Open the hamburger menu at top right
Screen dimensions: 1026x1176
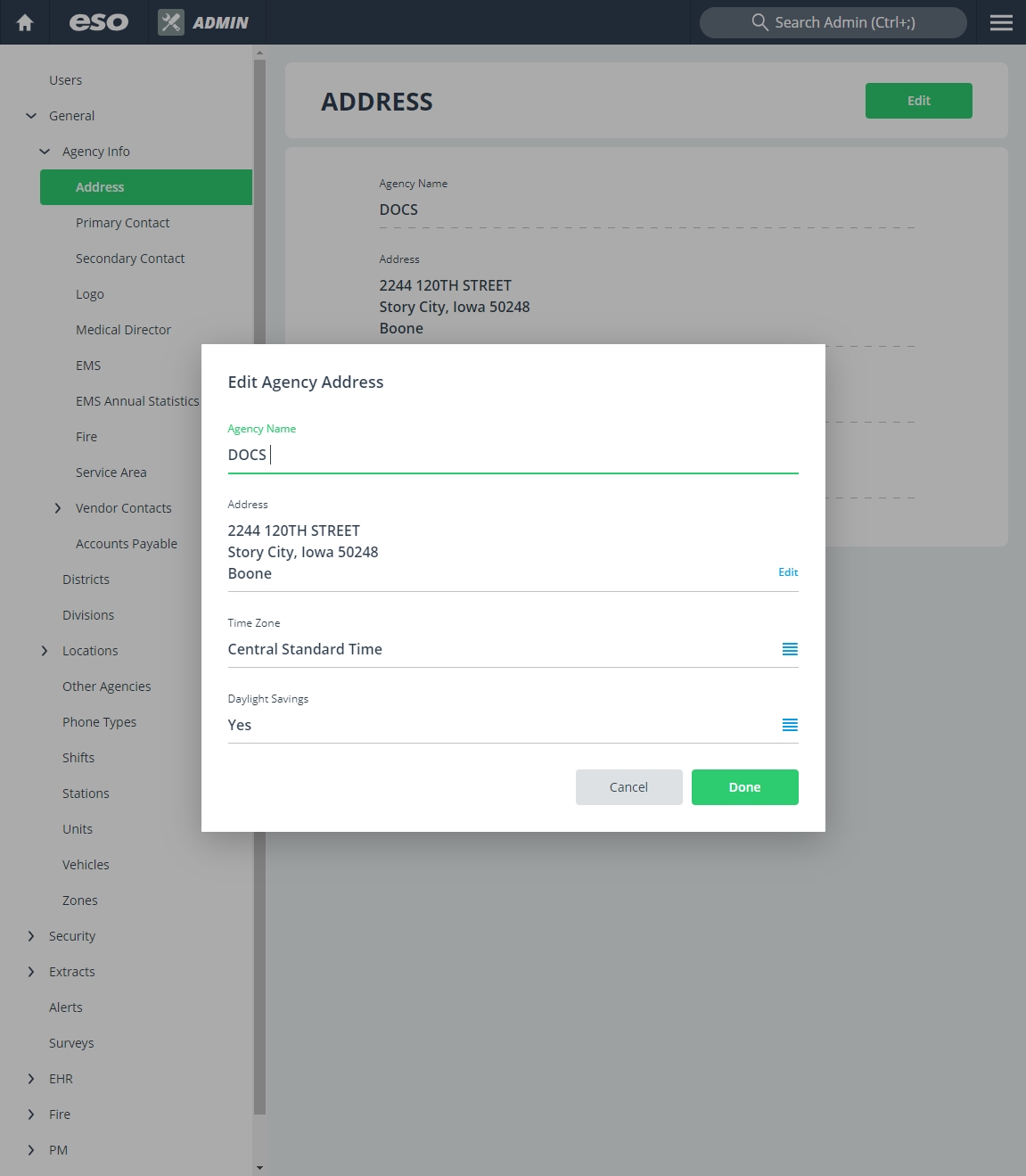pyautogui.click(x=1000, y=22)
